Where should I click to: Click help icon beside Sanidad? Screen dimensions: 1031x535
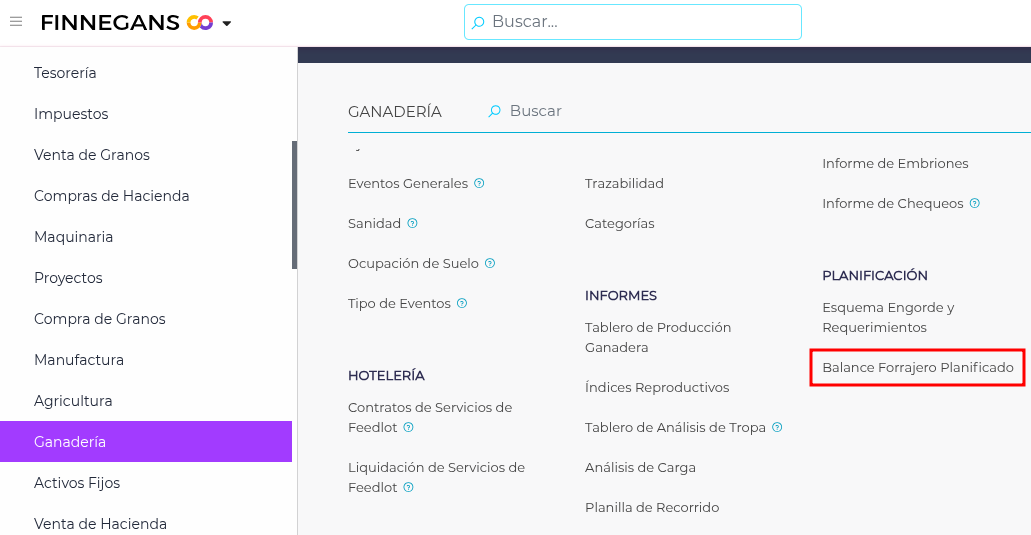(413, 223)
